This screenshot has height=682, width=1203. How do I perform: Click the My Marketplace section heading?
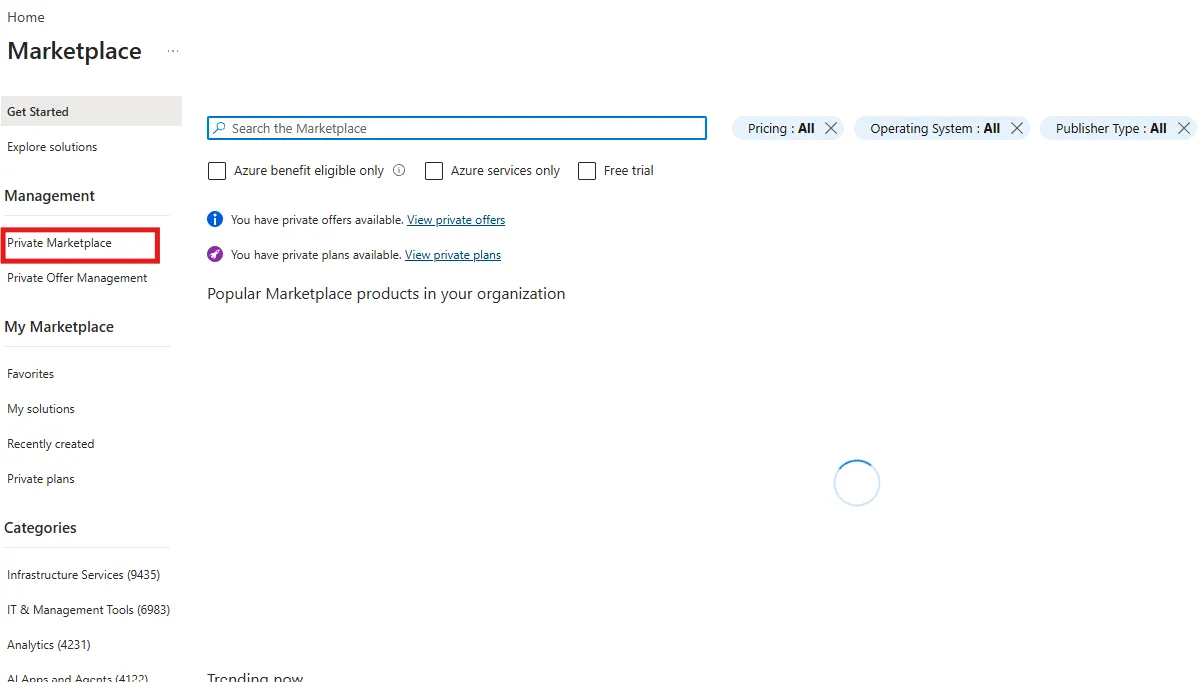59,327
